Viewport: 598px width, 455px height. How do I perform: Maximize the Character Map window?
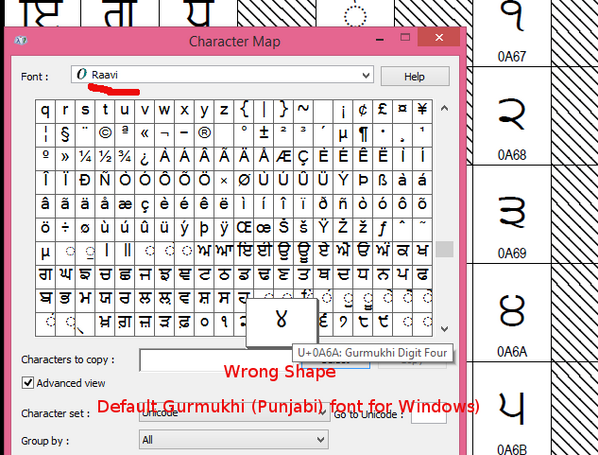pos(405,37)
